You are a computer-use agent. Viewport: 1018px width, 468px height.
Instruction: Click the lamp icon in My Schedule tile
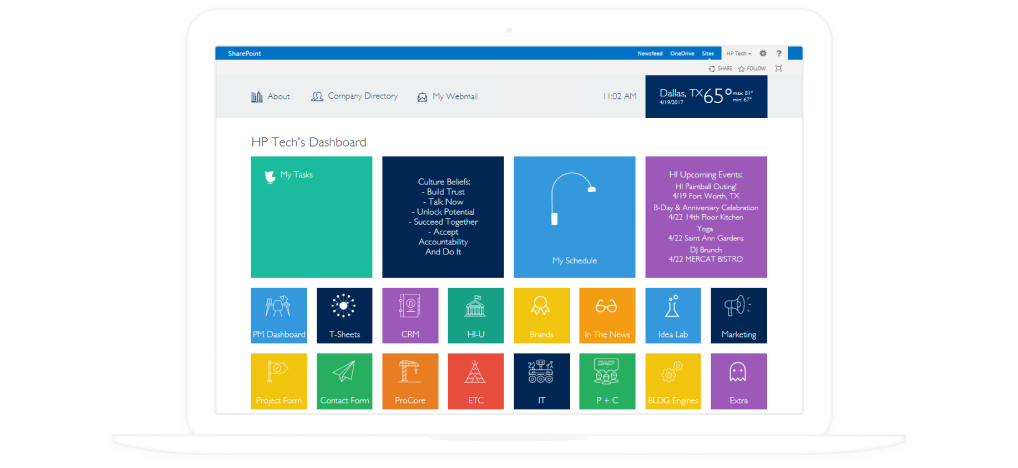[x=573, y=199]
